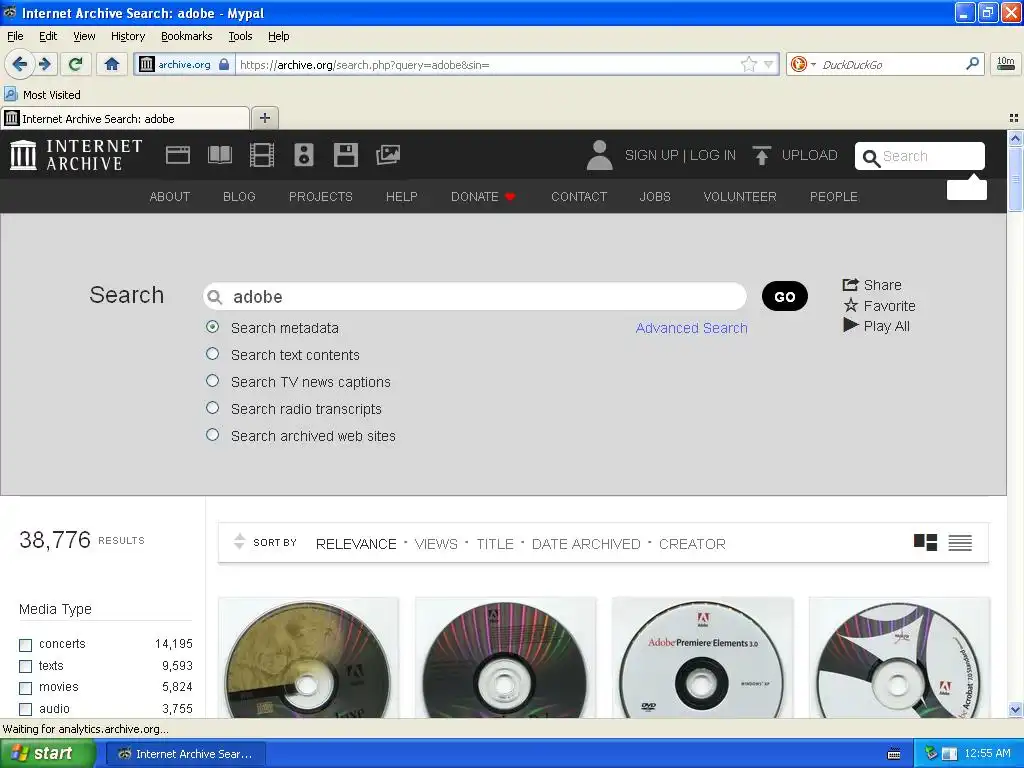Select Search text contents radio button
This screenshot has height=768, width=1024.
click(x=212, y=353)
